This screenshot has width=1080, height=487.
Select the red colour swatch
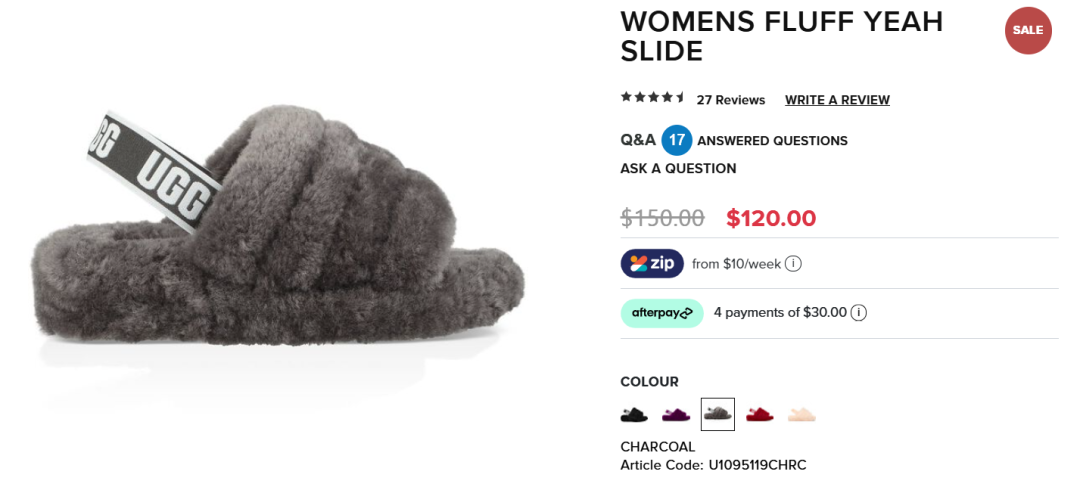click(x=760, y=415)
